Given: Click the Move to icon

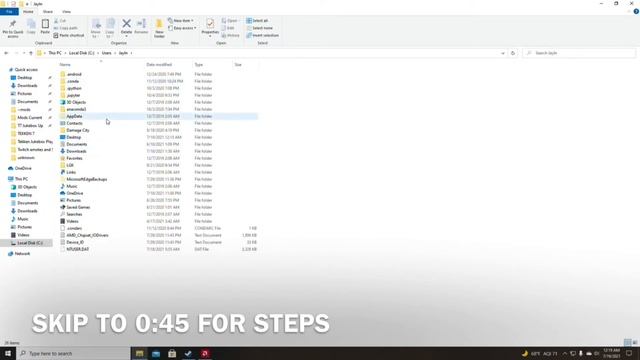Looking at the screenshot, I should pyautogui.click(x=96, y=23).
